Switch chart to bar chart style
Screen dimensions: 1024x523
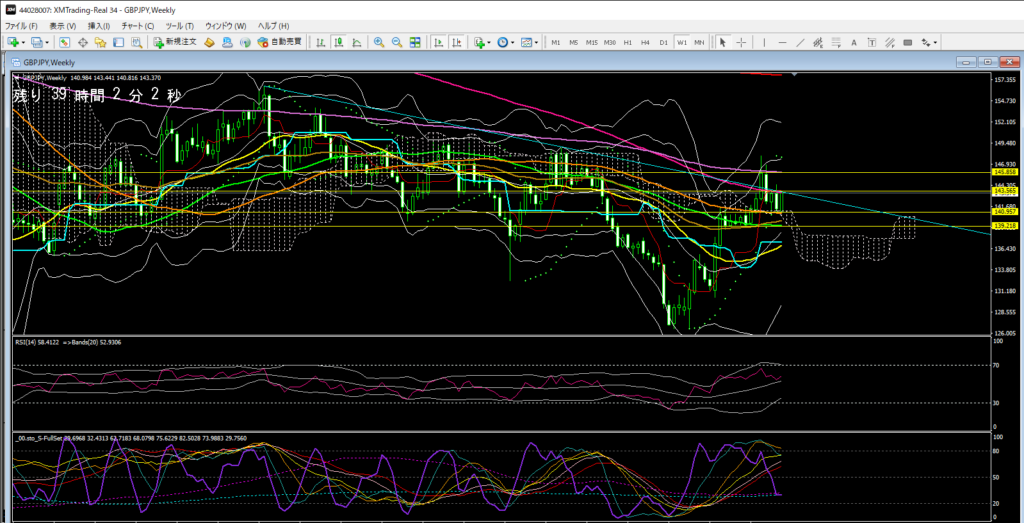point(321,42)
